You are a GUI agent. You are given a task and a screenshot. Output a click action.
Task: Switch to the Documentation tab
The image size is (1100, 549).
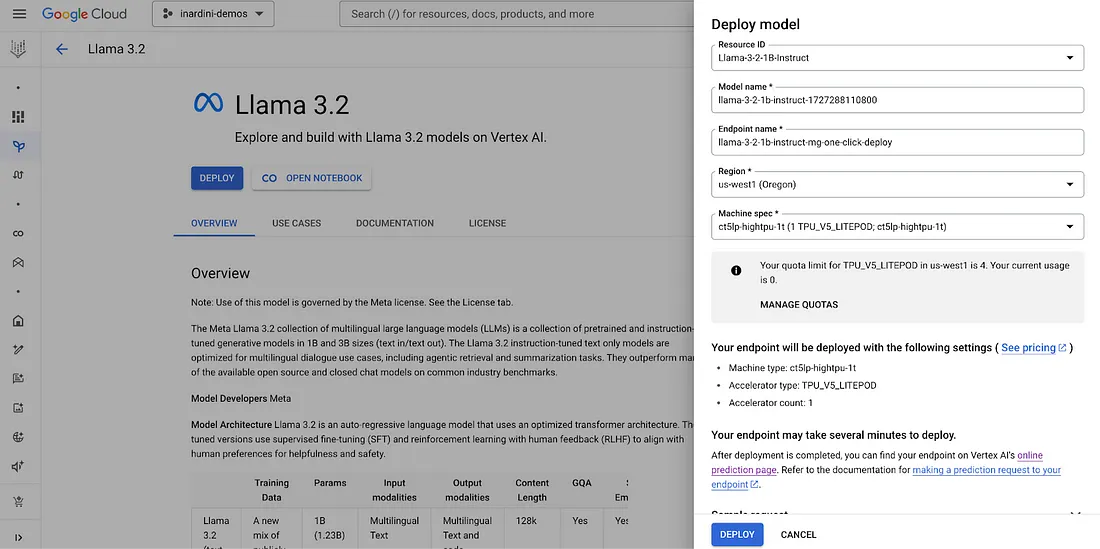pyautogui.click(x=395, y=223)
